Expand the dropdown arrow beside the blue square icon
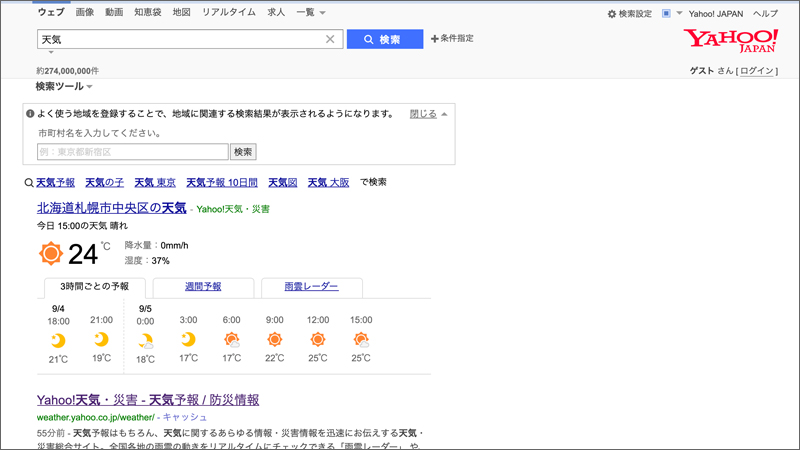This screenshot has height=450, width=800. pyautogui.click(x=679, y=13)
